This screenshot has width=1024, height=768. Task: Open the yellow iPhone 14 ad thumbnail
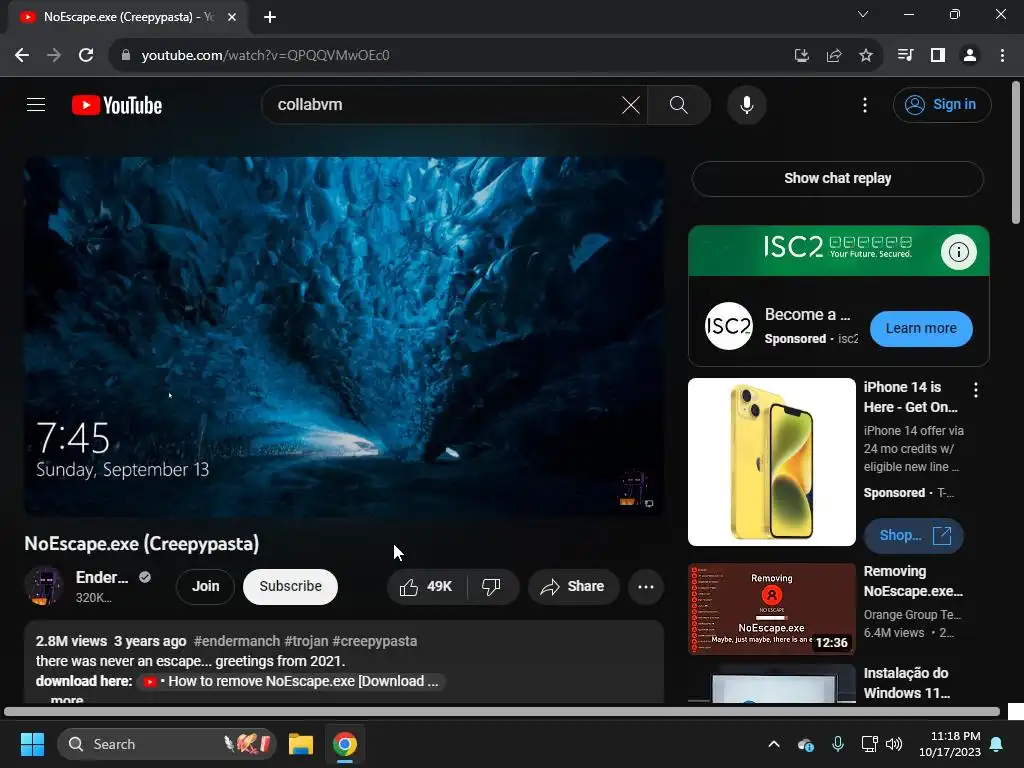(x=771, y=462)
